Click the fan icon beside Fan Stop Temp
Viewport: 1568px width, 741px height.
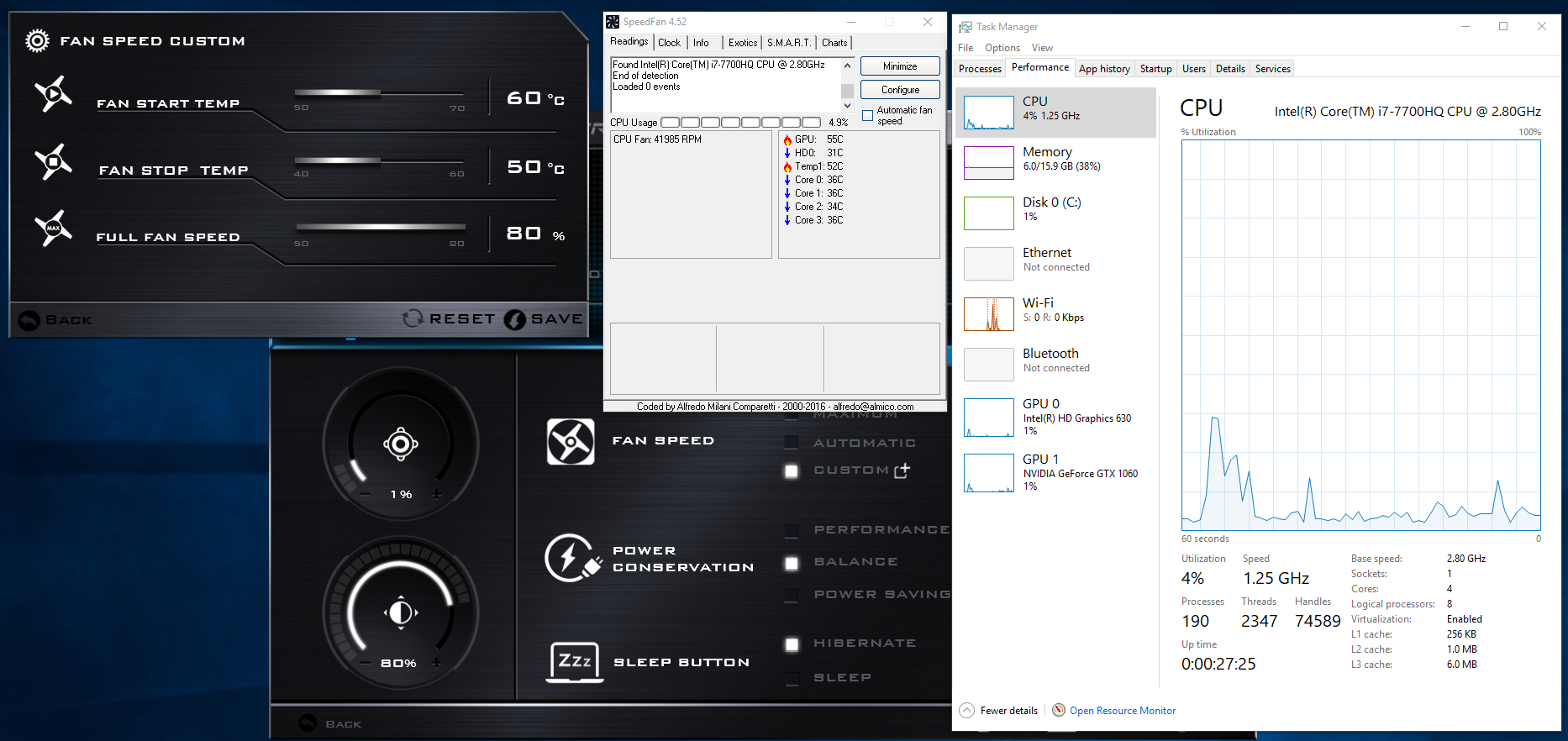click(53, 161)
